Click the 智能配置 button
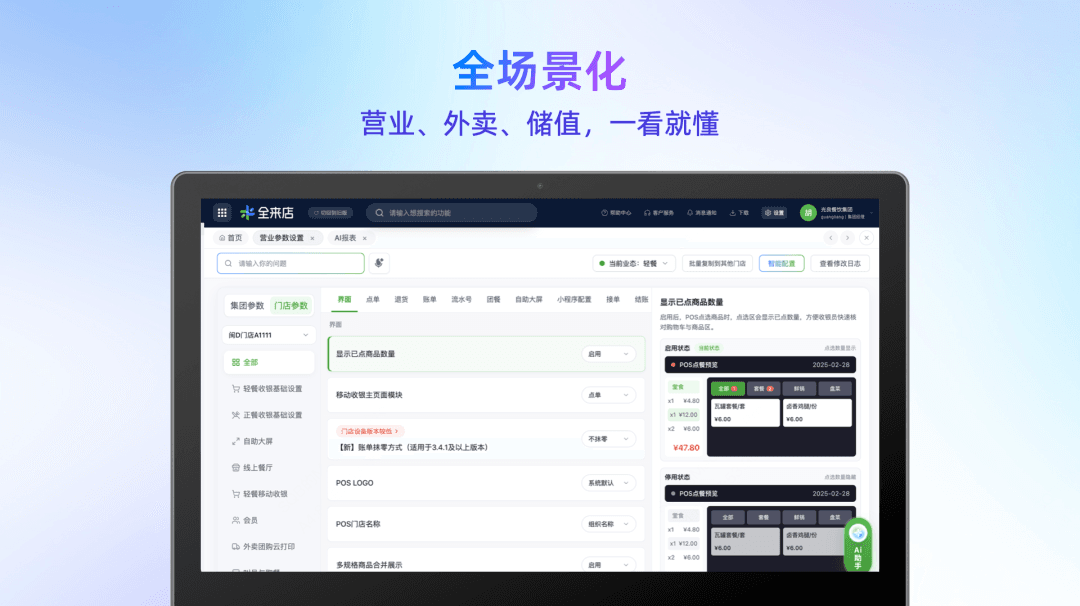The width and height of the screenshot is (1080, 606). coord(782,263)
